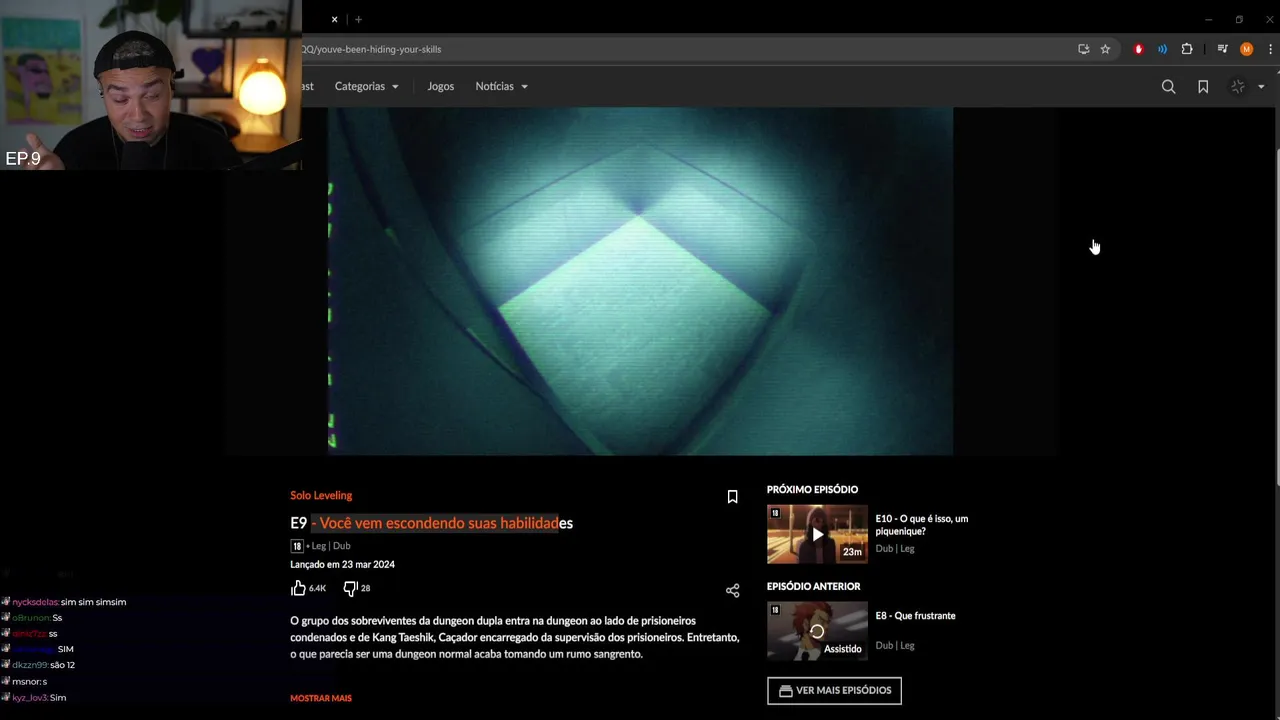Click the E9 episode title heading

[431, 523]
